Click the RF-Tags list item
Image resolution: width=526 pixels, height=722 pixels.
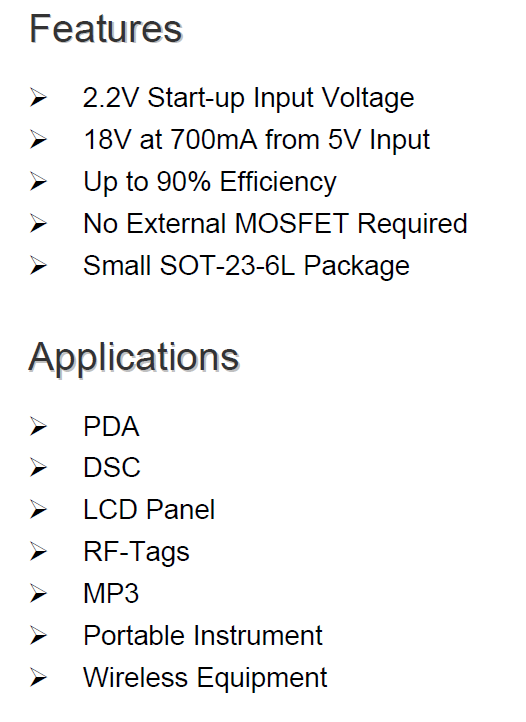tap(136, 552)
